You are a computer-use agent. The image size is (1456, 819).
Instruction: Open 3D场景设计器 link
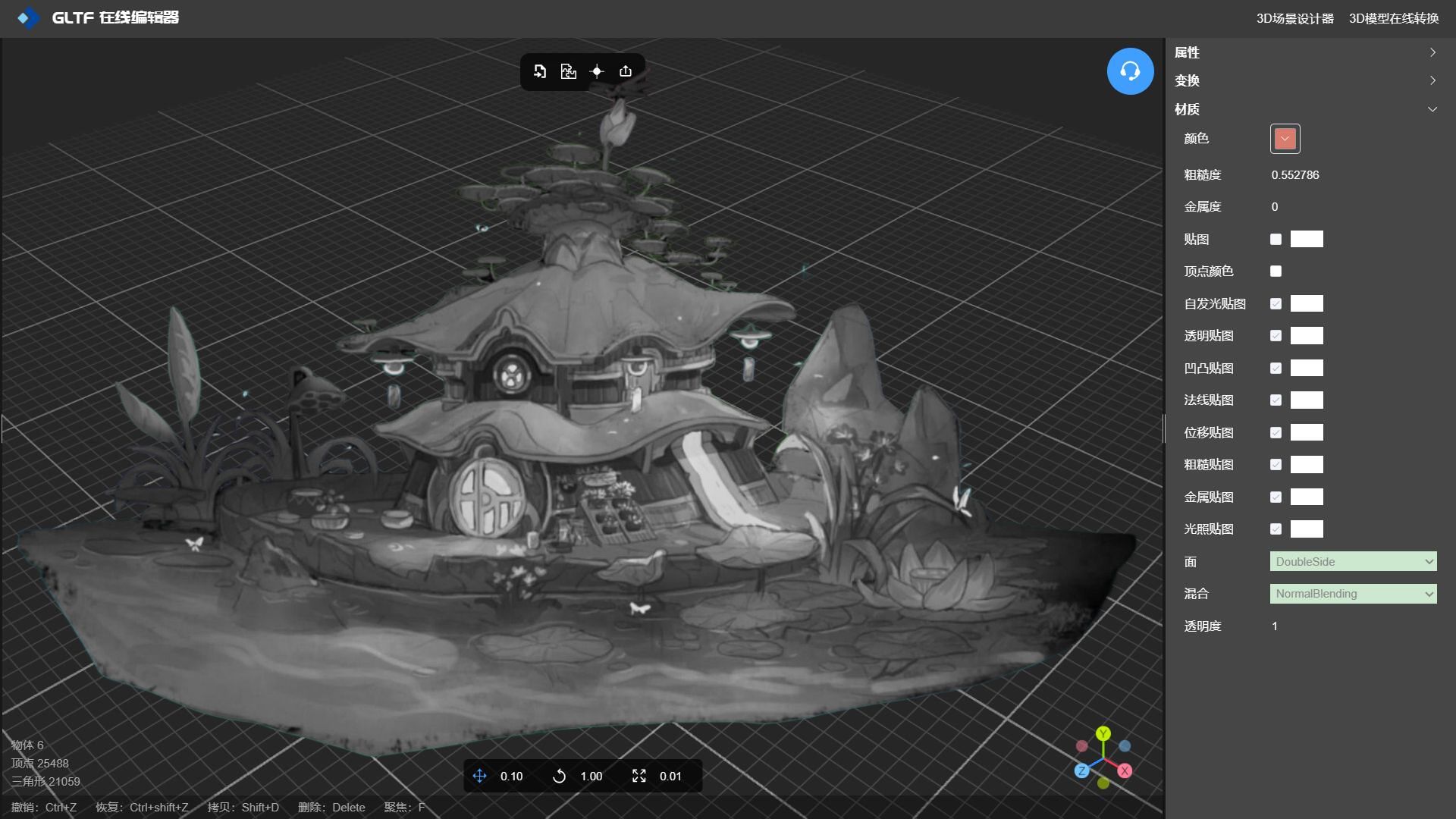coord(1294,18)
